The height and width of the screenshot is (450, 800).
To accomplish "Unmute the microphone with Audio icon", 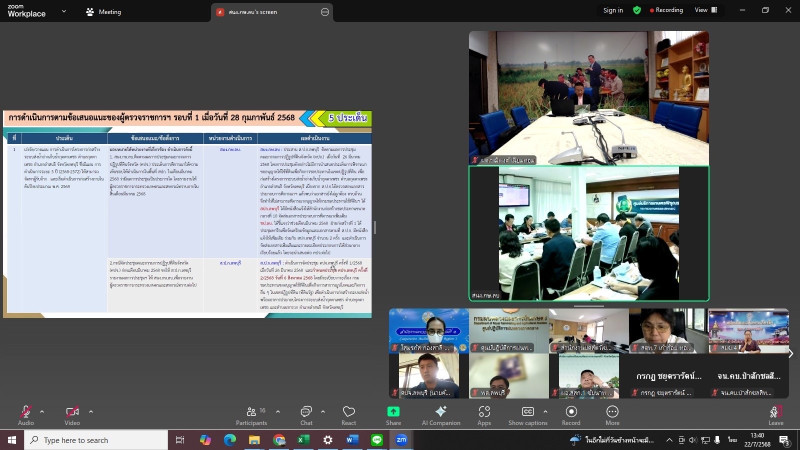I will 24,412.
